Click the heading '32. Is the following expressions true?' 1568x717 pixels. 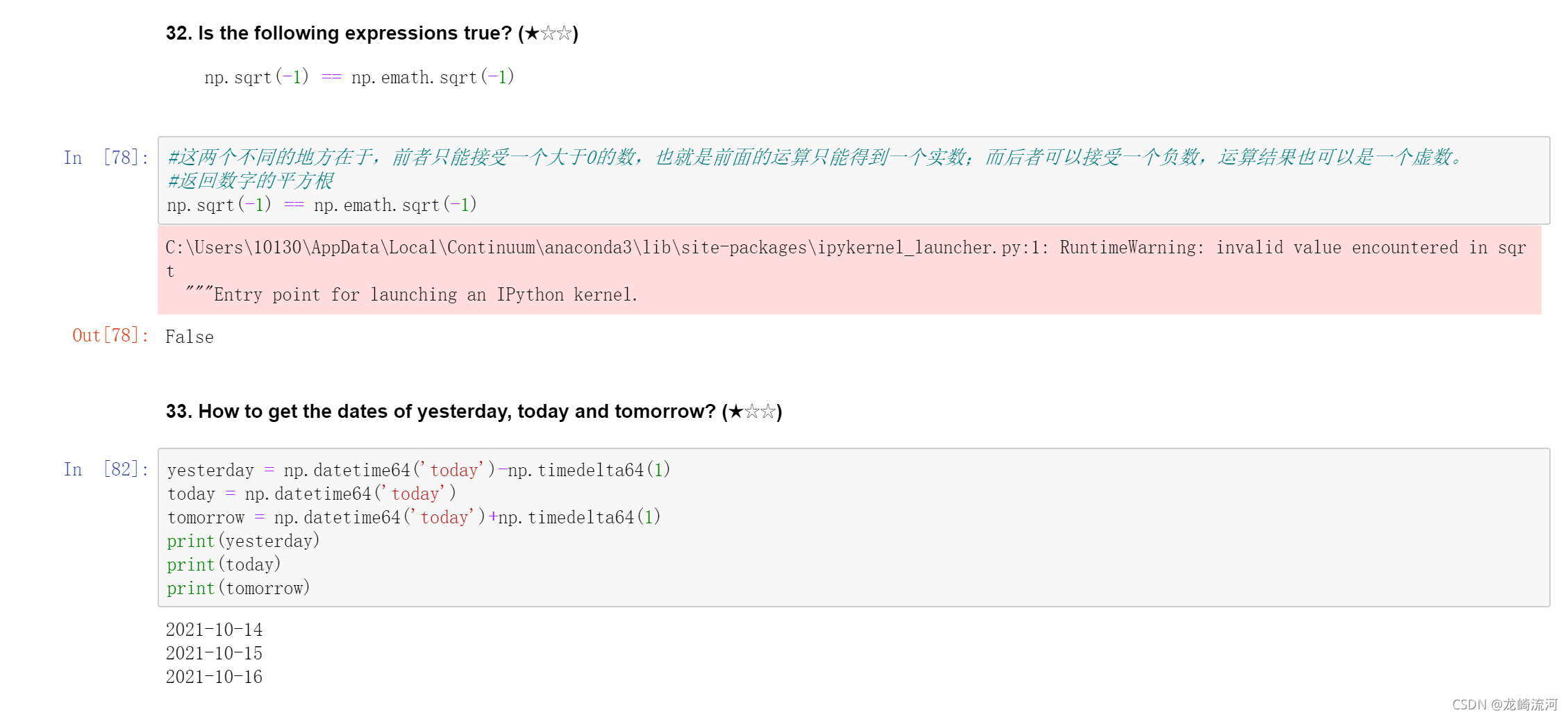pos(372,33)
